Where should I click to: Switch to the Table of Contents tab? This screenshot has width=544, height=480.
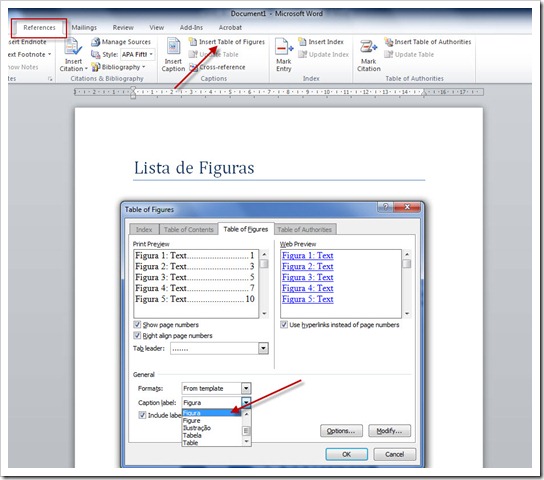click(x=189, y=229)
